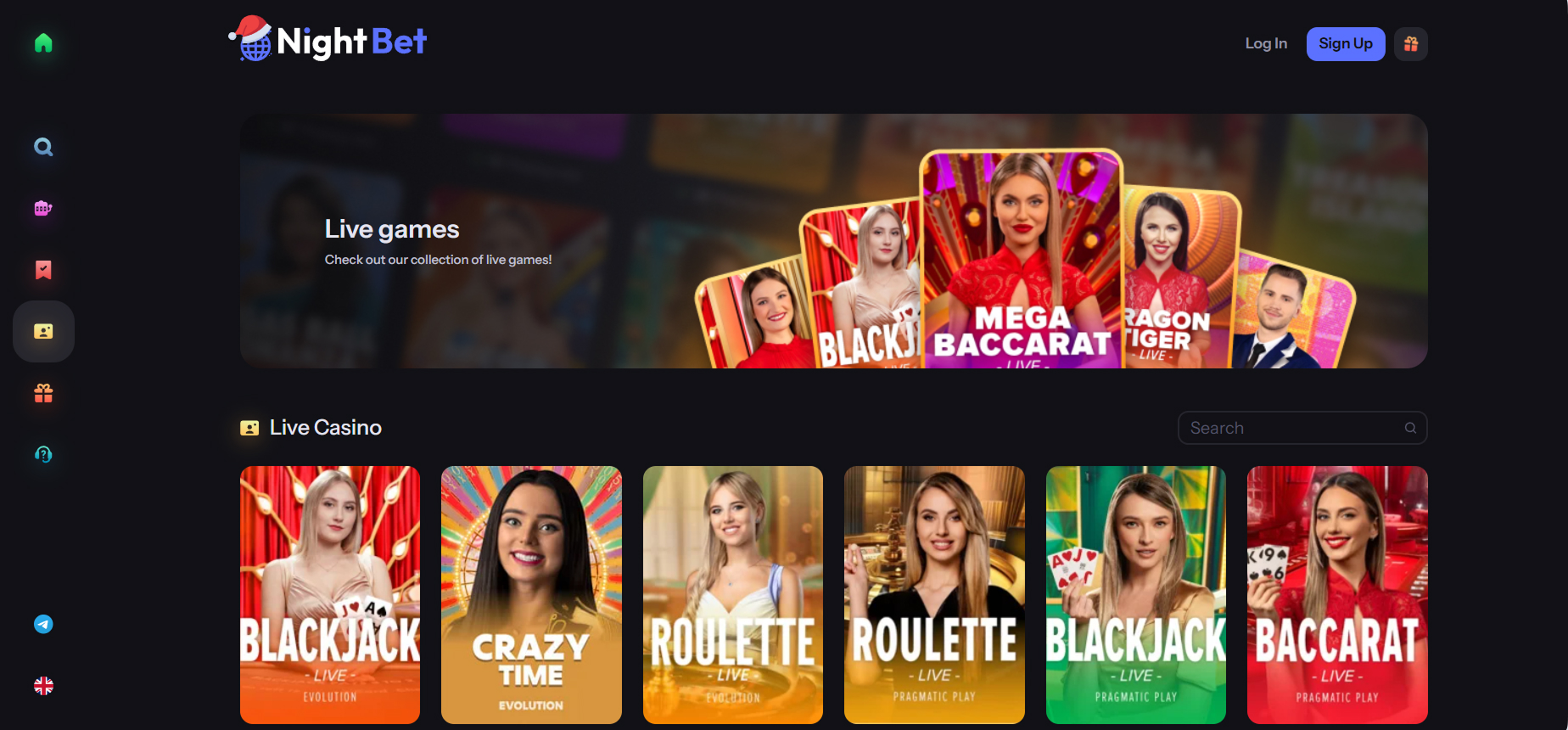Screen dimensions: 1568x730
Task: Click the search field's magnifier icon
Action: point(1410,428)
